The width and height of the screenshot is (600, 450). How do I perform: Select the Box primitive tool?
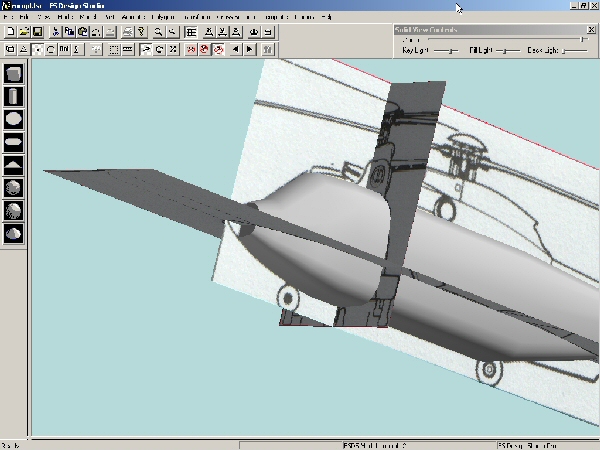click(13, 73)
